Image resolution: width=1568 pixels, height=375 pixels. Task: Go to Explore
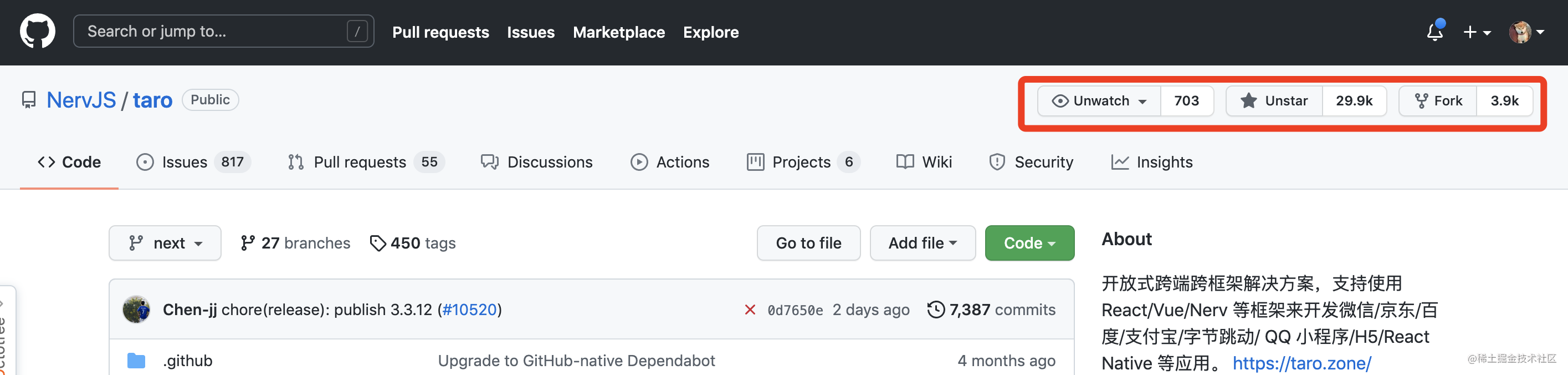pos(710,32)
